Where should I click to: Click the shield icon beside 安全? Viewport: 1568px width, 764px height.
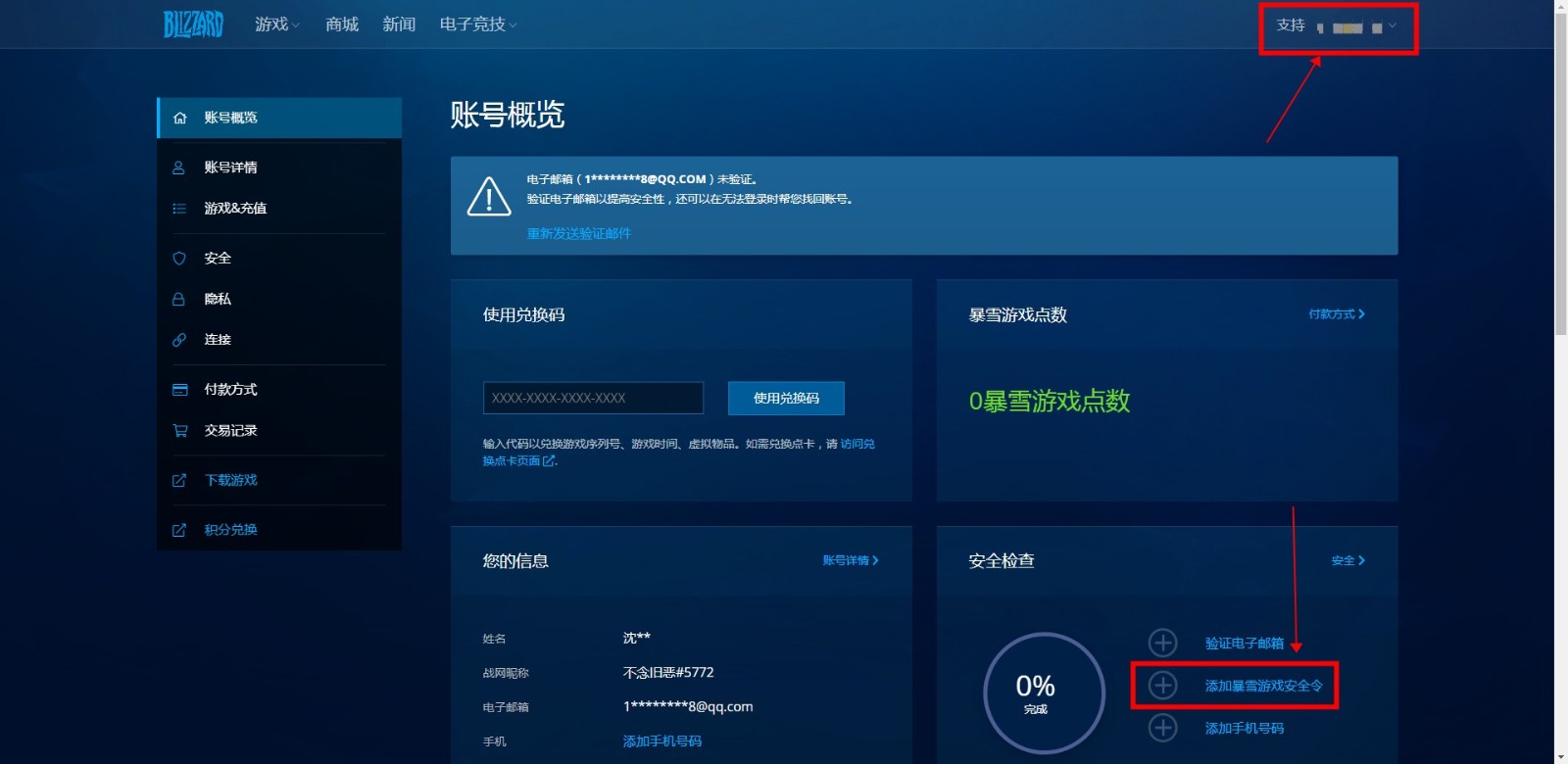[178, 259]
